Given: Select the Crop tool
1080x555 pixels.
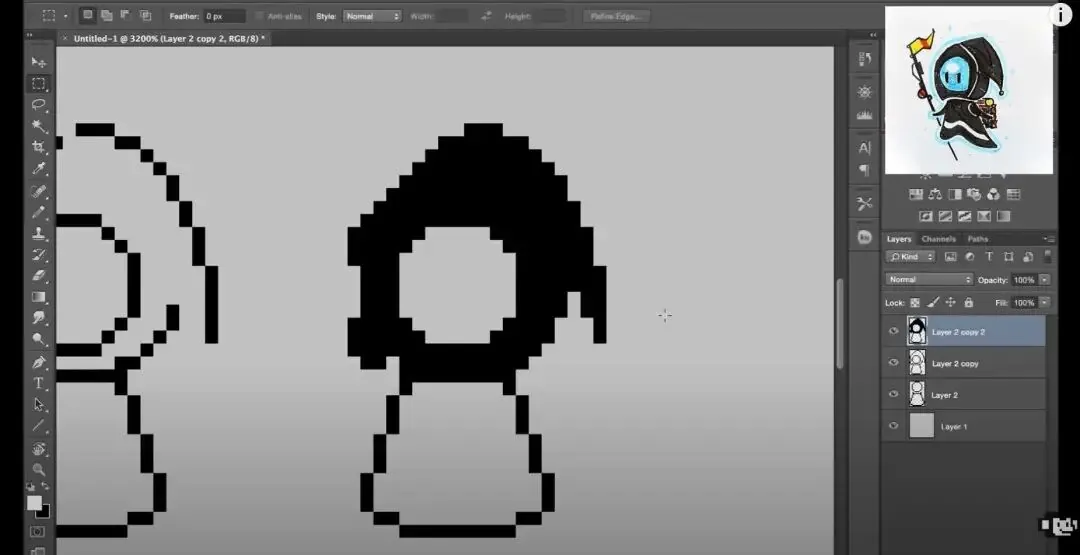Looking at the screenshot, I should point(39,147).
